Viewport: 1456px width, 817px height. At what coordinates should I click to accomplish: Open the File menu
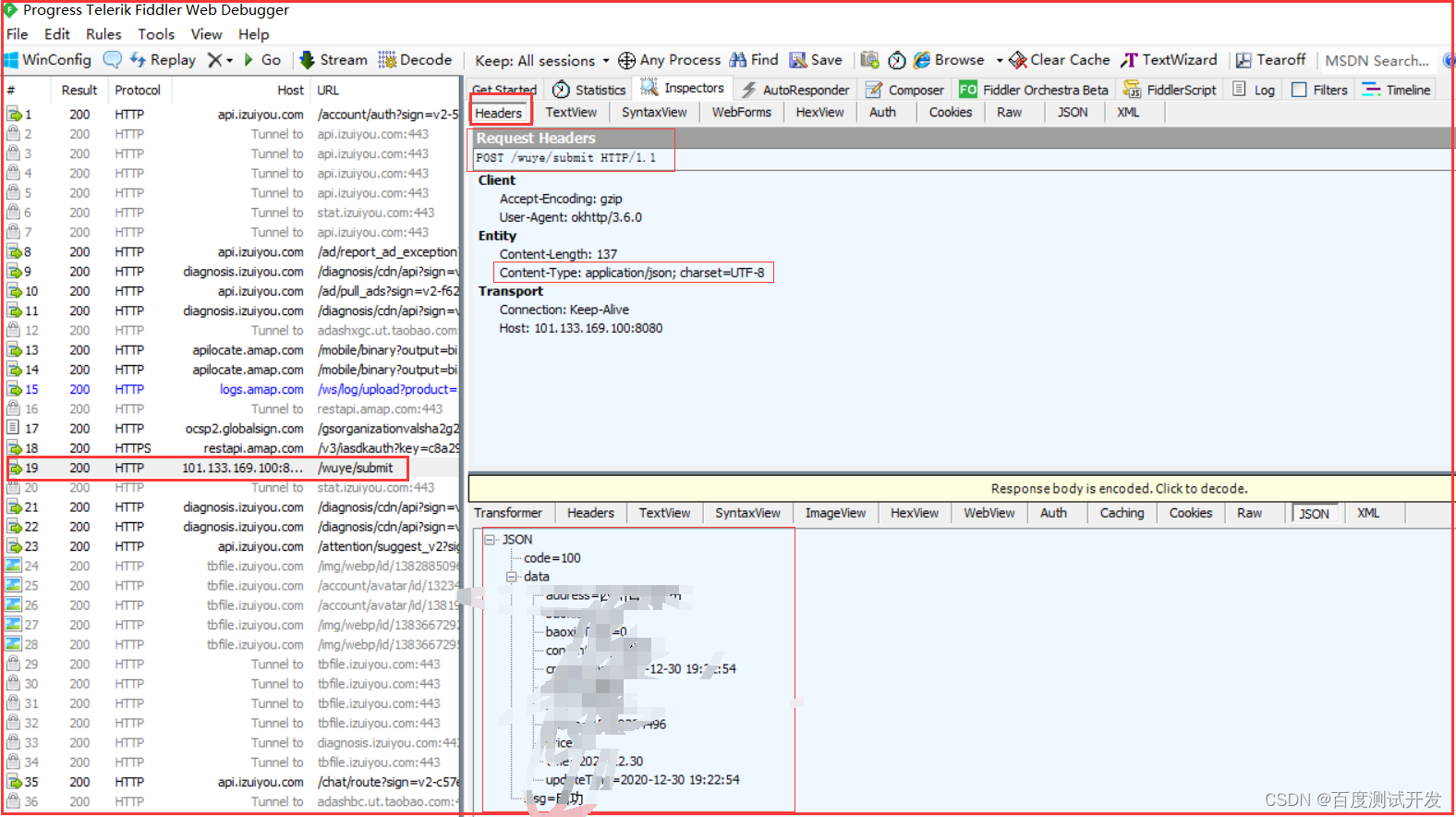click(18, 34)
